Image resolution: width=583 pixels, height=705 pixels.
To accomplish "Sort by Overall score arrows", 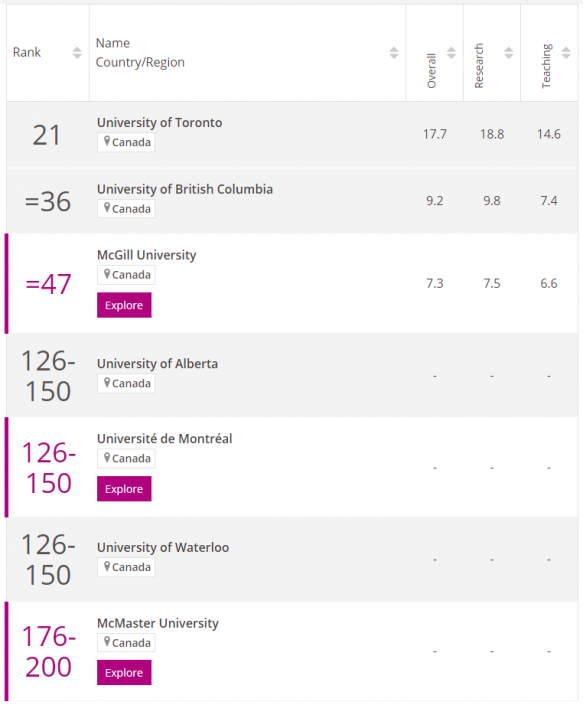I will [x=451, y=53].
